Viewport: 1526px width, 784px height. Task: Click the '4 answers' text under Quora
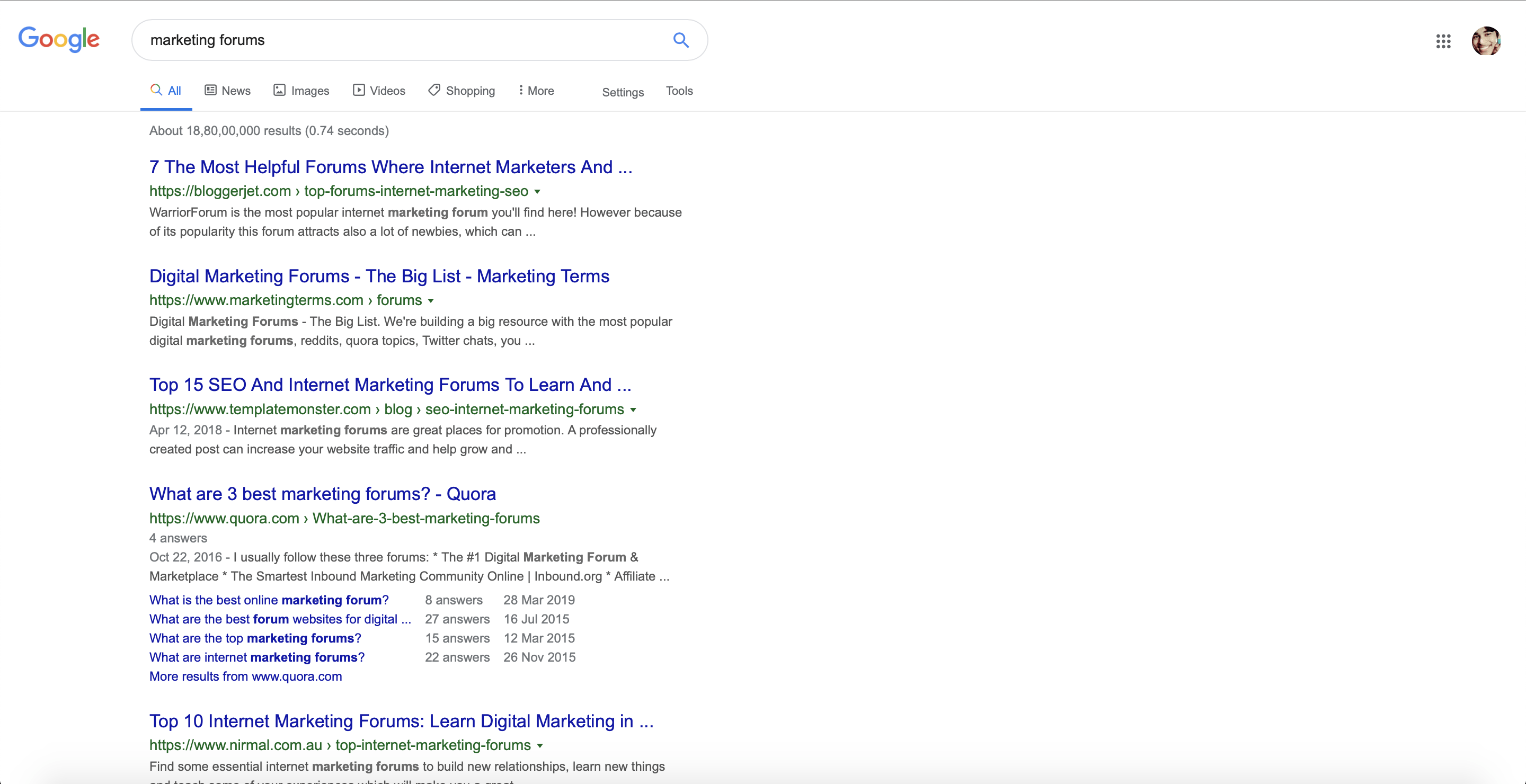[x=179, y=538]
